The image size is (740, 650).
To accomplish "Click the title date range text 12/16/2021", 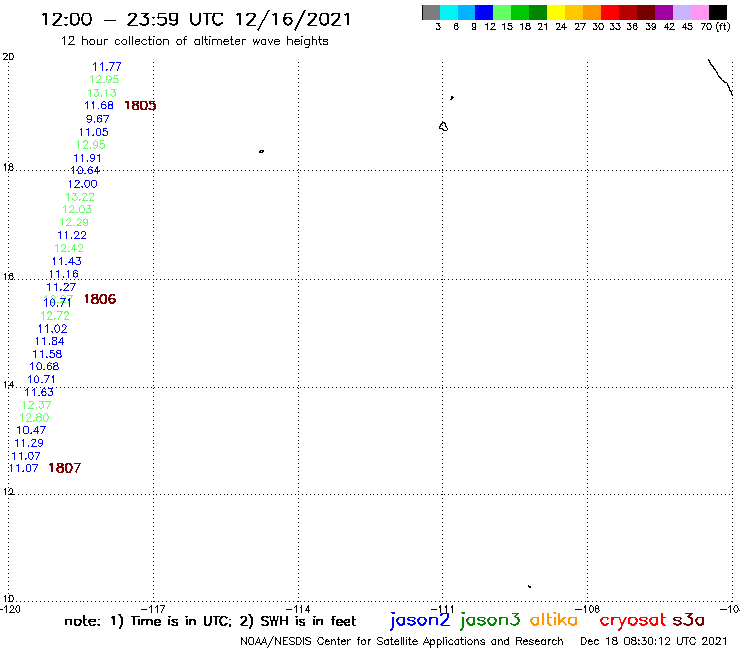I will [293, 19].
